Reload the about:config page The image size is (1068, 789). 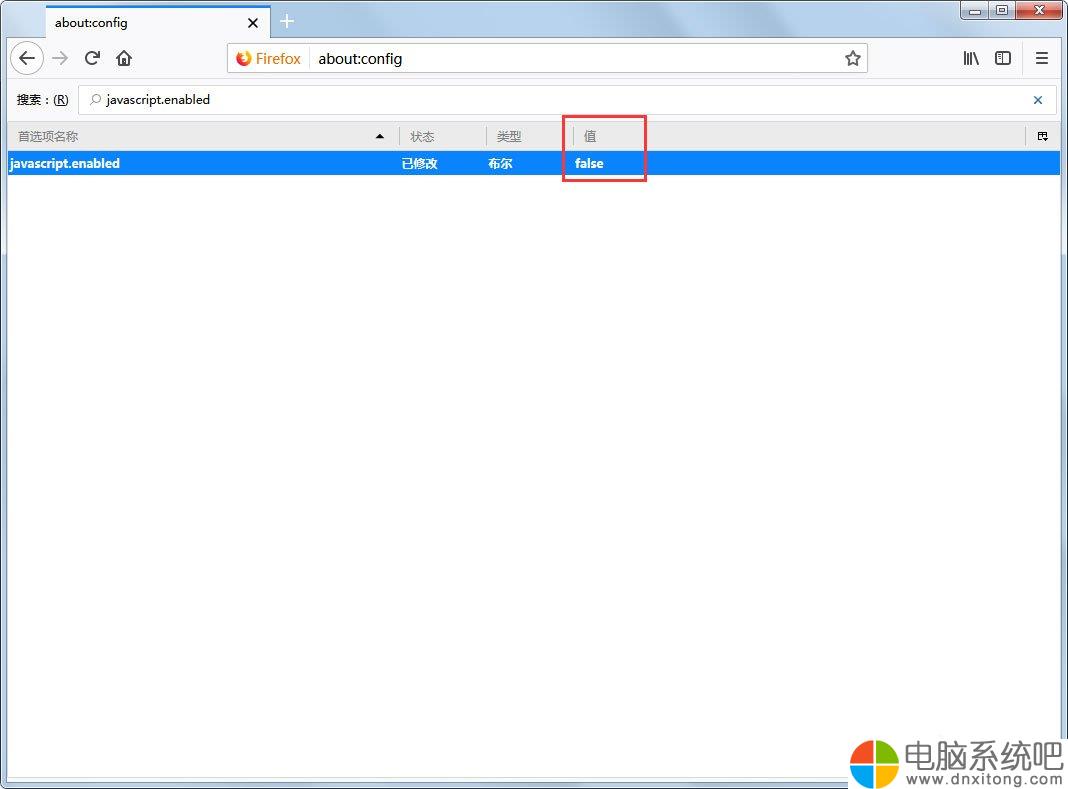tap(92, 59)
